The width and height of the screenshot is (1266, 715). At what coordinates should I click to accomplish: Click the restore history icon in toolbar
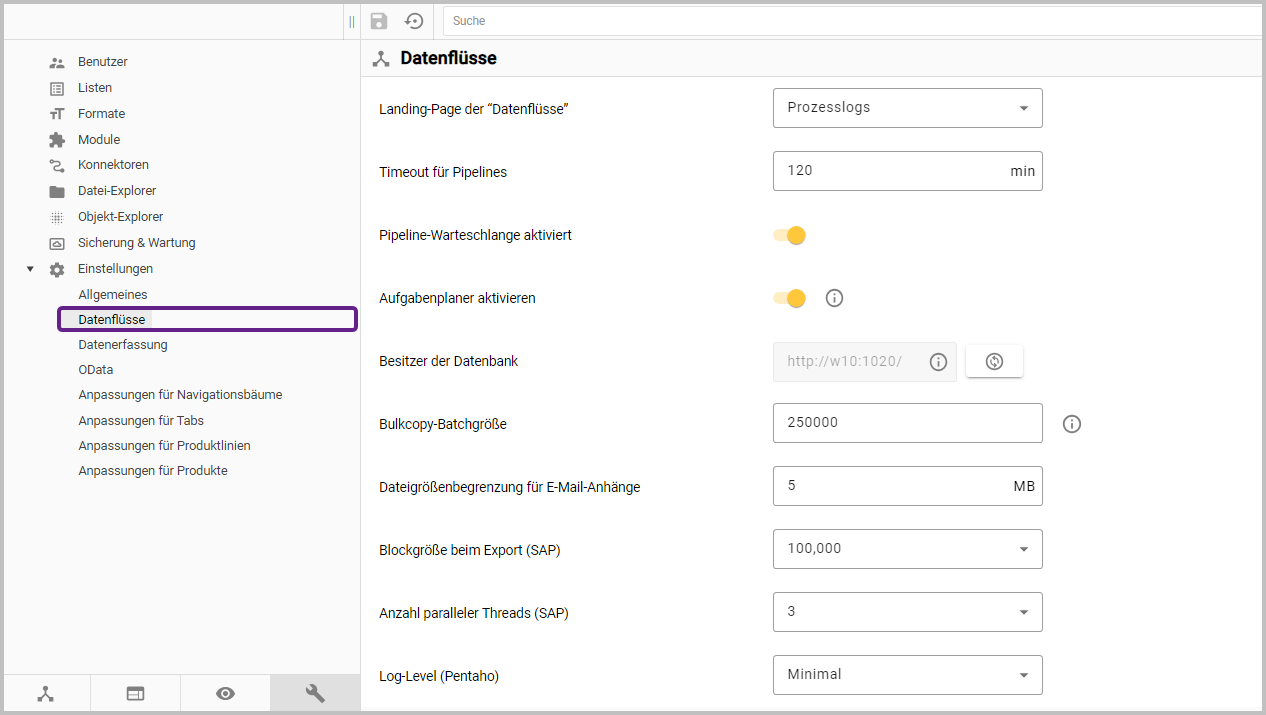414,21
